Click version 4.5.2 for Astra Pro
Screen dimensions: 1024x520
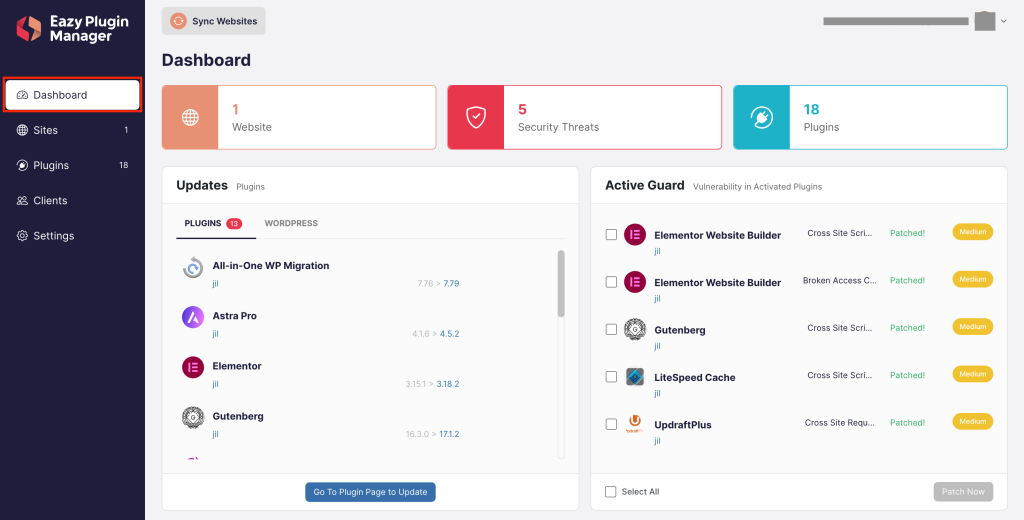coord(449,334)
